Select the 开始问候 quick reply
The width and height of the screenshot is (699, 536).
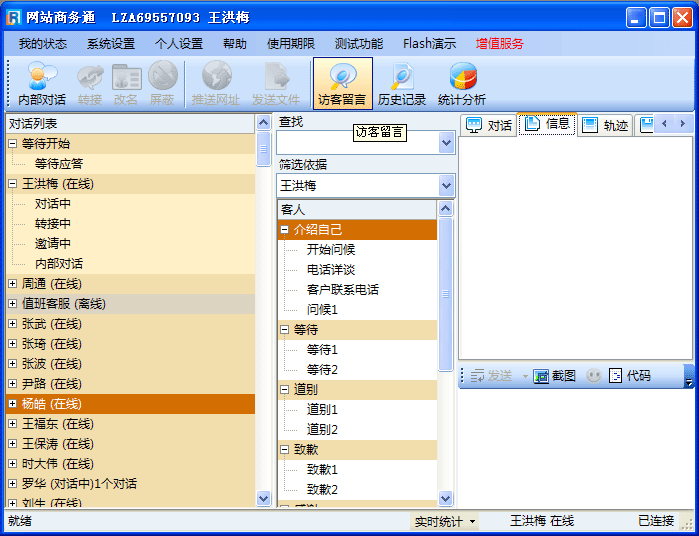[331, 250]
